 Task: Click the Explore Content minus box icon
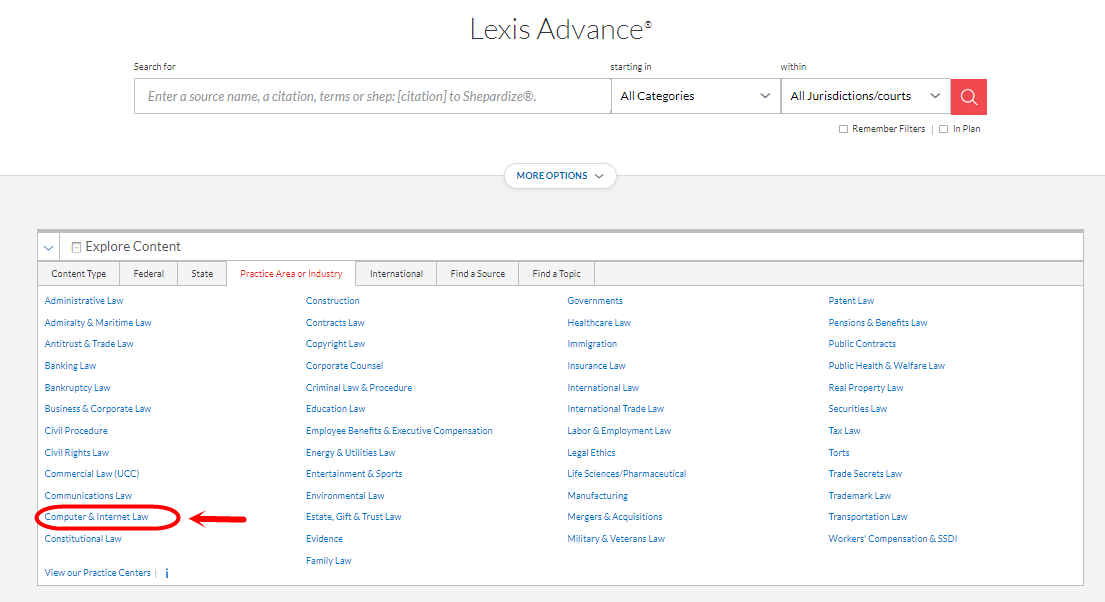pyautogui.click(x=76, y=247)
